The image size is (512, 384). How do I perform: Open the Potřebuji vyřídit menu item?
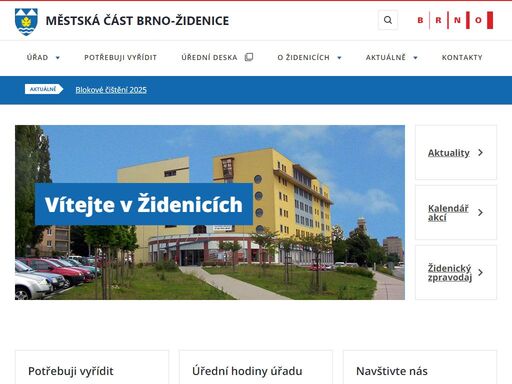(x=120, y=57)
